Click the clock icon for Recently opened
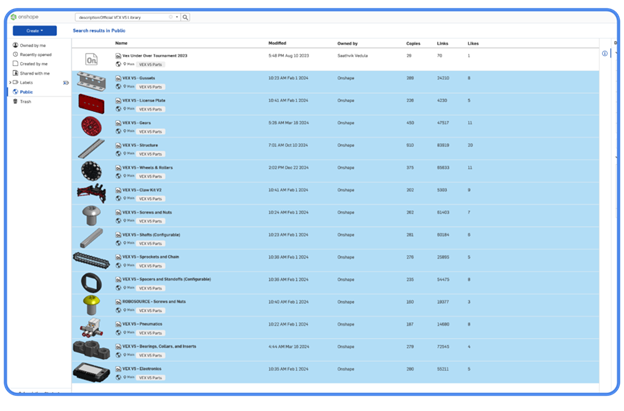The height and width of the screenshot is (411, 624). (16, 55)
